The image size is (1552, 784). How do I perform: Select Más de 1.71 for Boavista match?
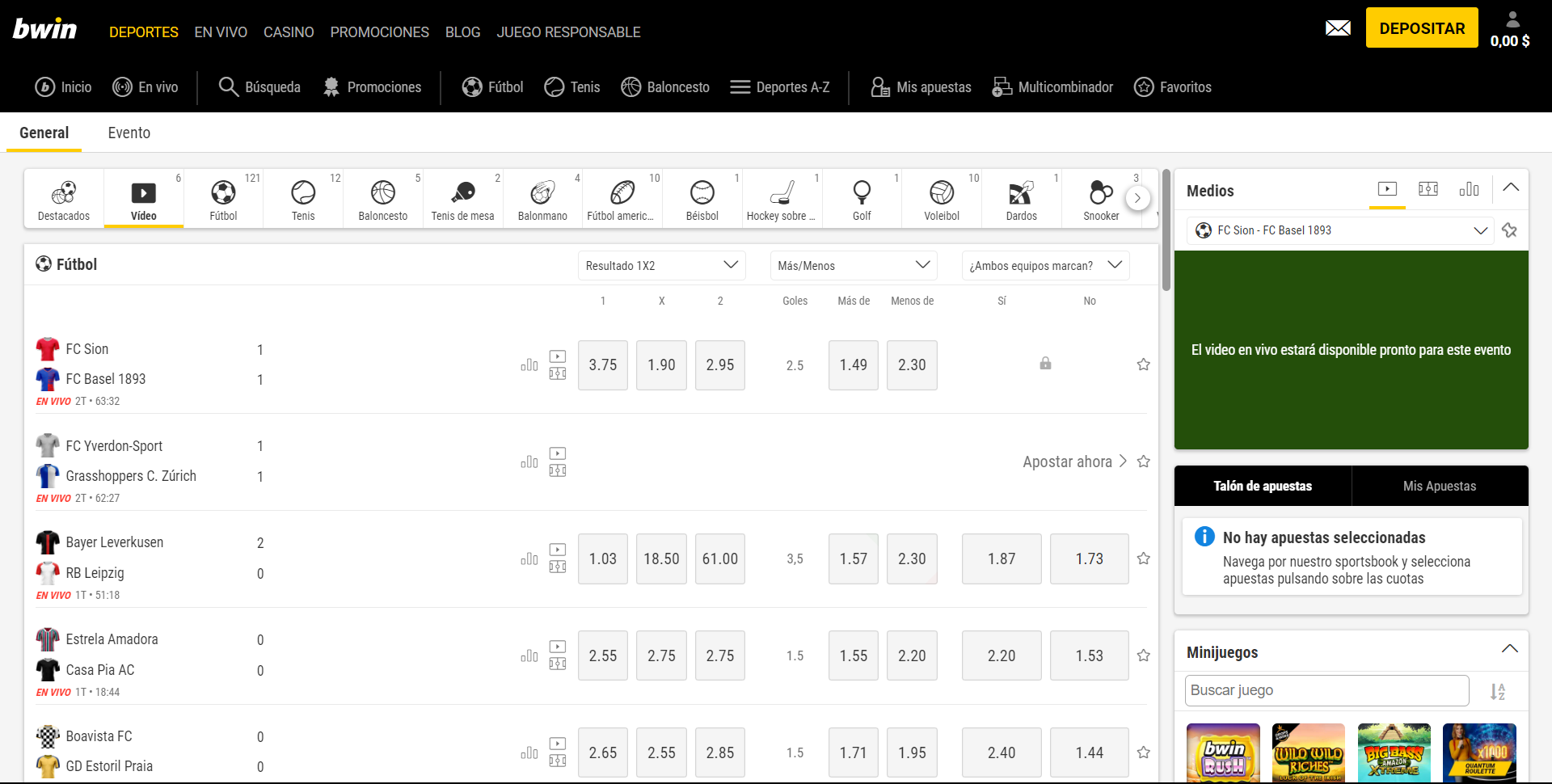pos(854,752)
